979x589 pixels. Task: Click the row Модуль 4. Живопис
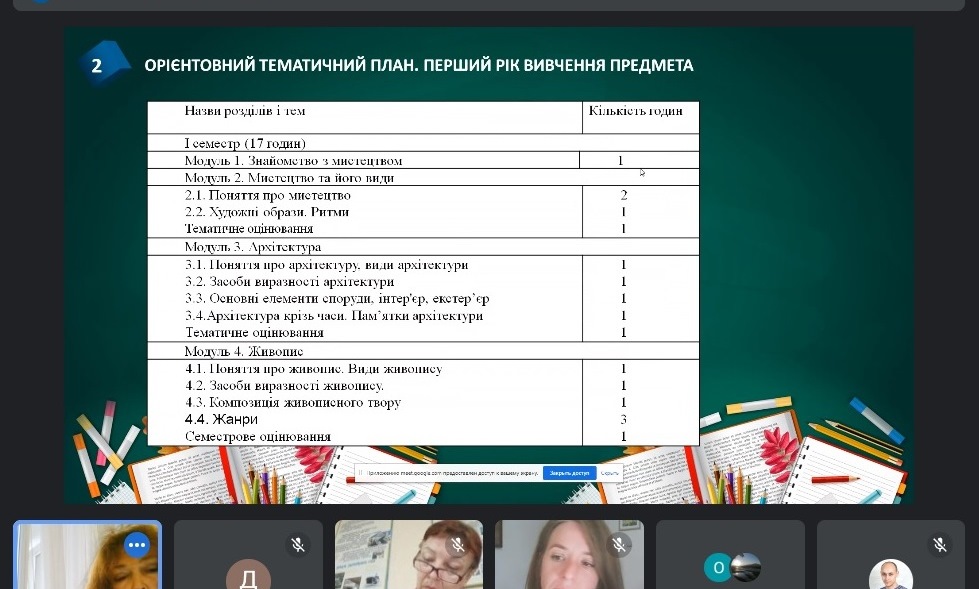(x=423, y=351)
